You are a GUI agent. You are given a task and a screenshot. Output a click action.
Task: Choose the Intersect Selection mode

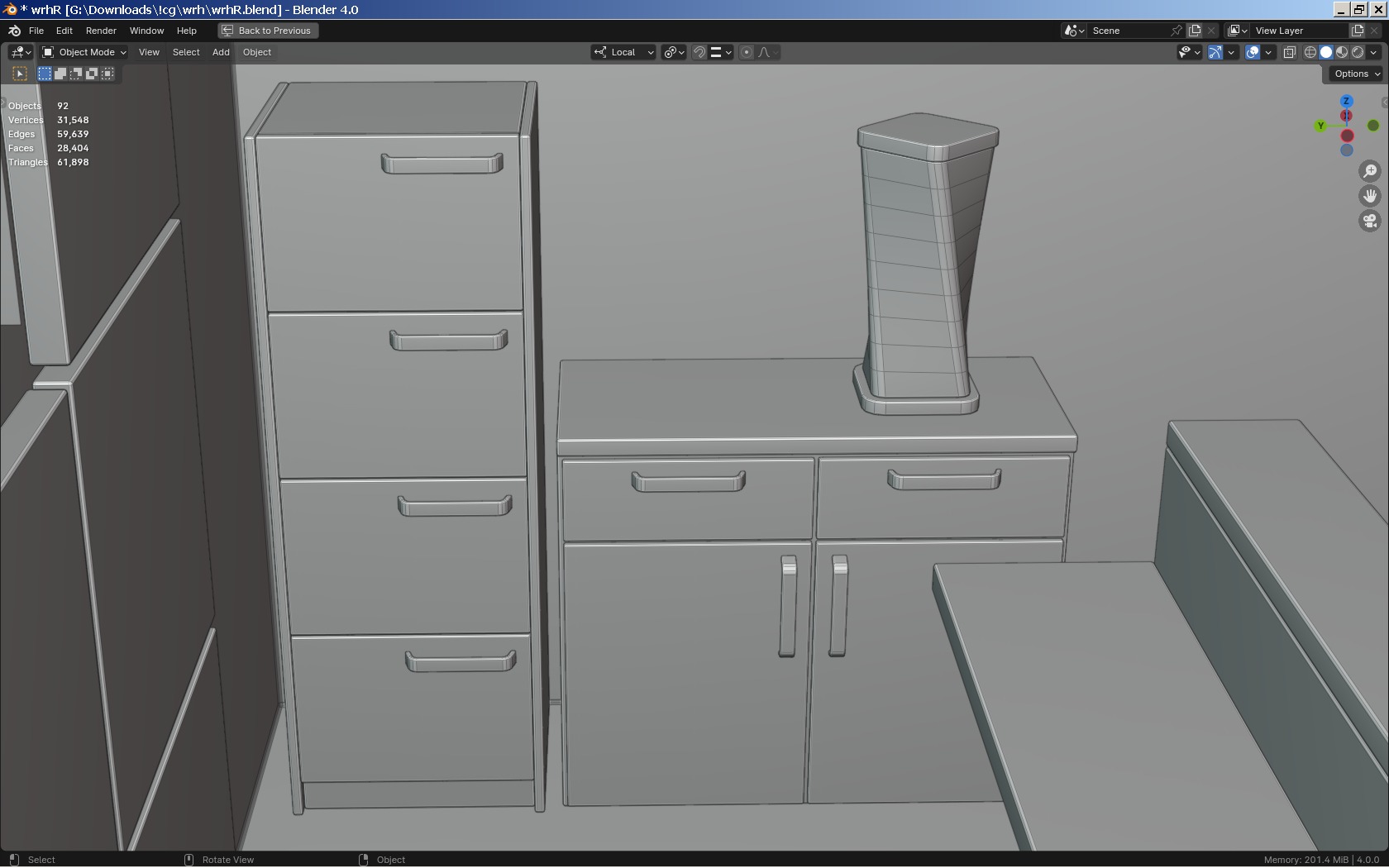pyautogui.click(x=107, y=74)
